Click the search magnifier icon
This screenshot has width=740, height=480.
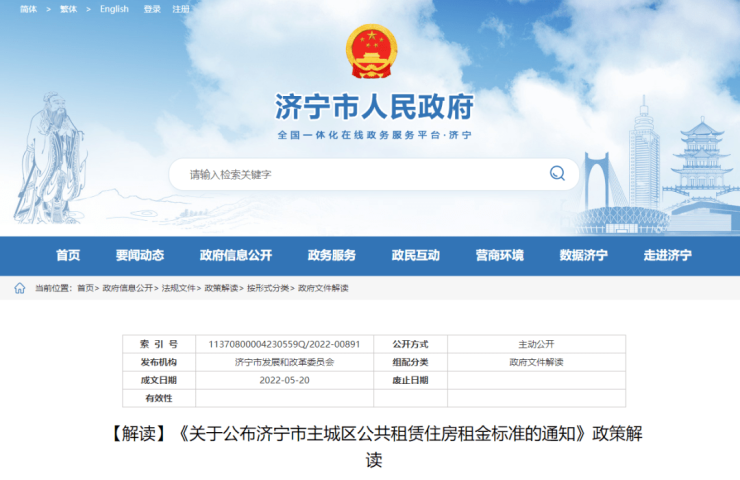(x=557, y=174)
